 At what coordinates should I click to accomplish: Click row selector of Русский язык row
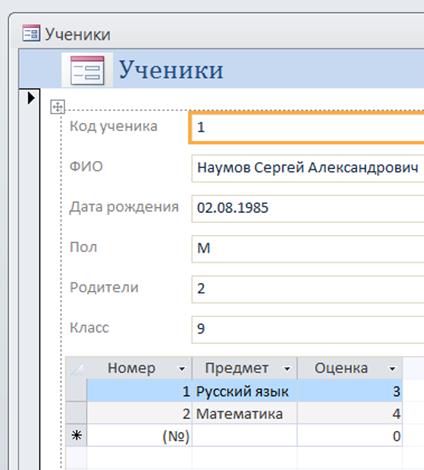coord(76,391)
